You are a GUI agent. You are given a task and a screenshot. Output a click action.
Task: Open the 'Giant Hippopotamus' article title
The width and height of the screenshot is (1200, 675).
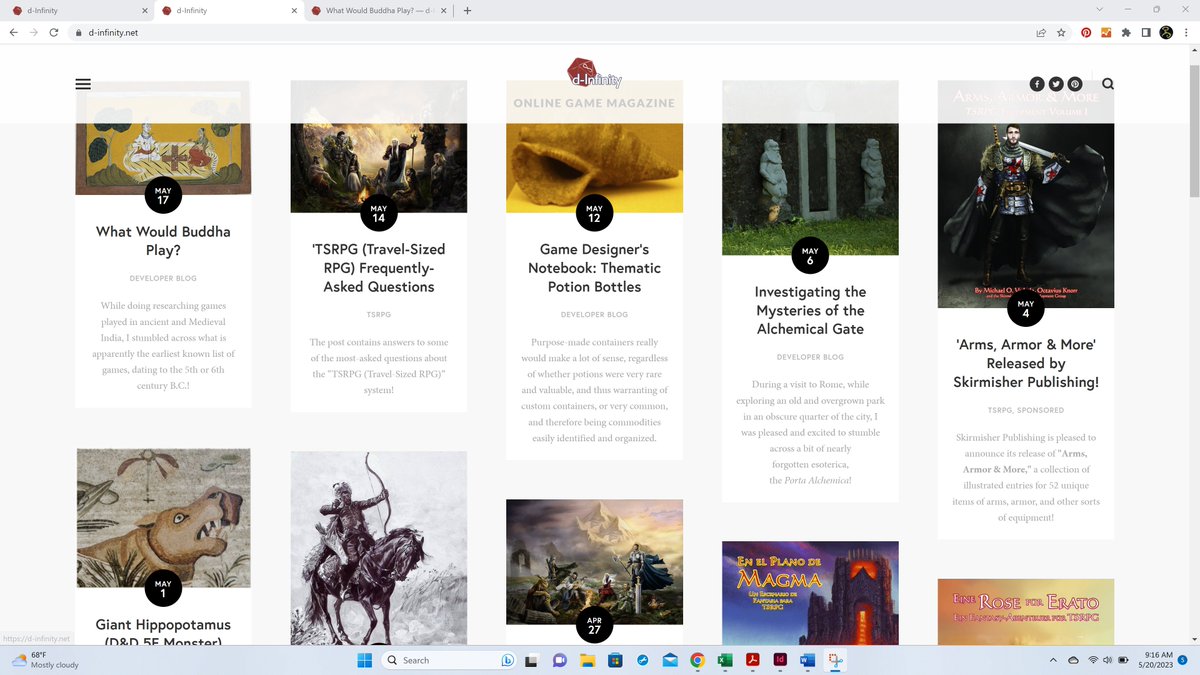[163, 633]
